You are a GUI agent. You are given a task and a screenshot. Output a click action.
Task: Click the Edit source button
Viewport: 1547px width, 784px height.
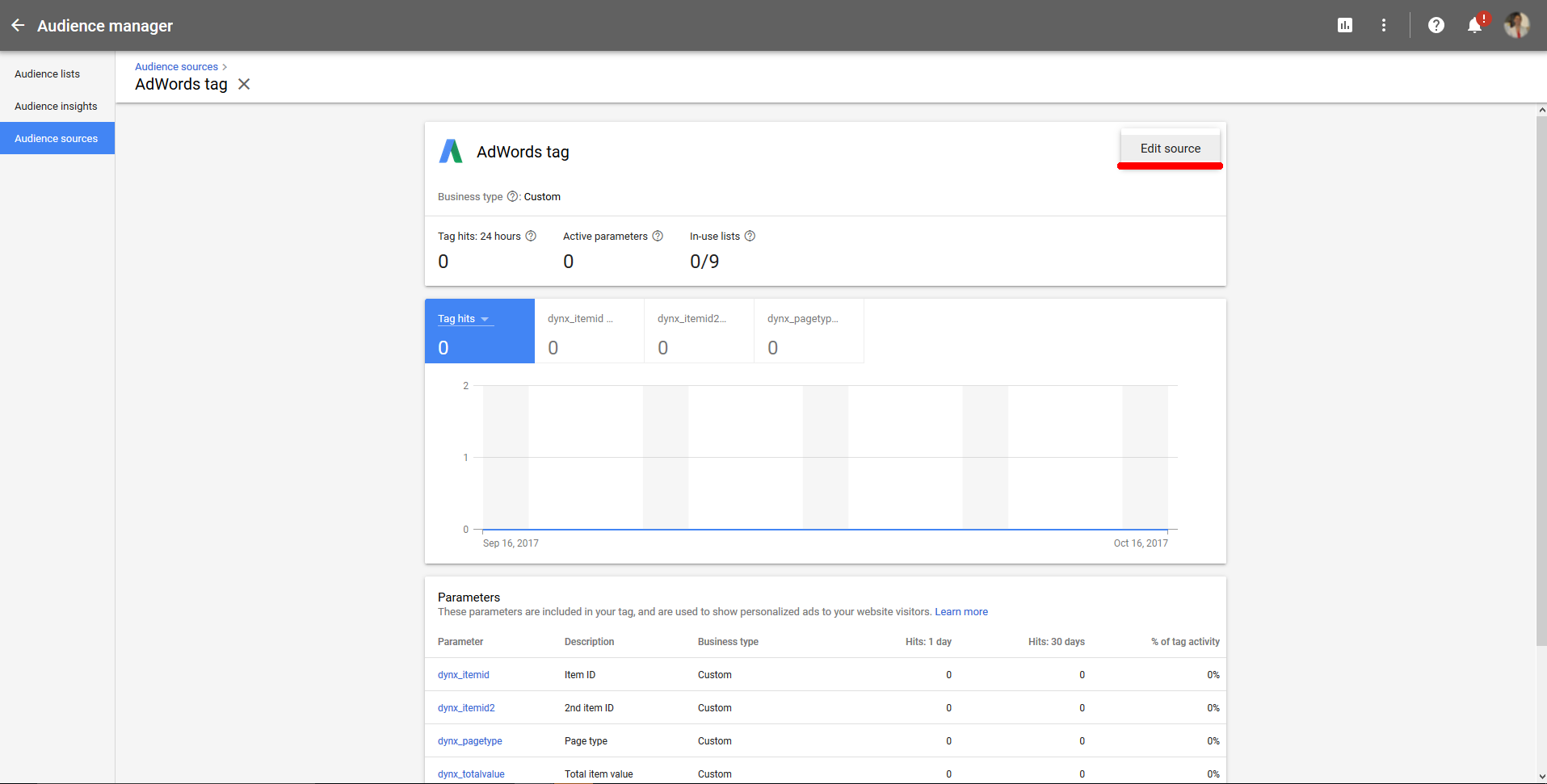[x=1170, y=148]
